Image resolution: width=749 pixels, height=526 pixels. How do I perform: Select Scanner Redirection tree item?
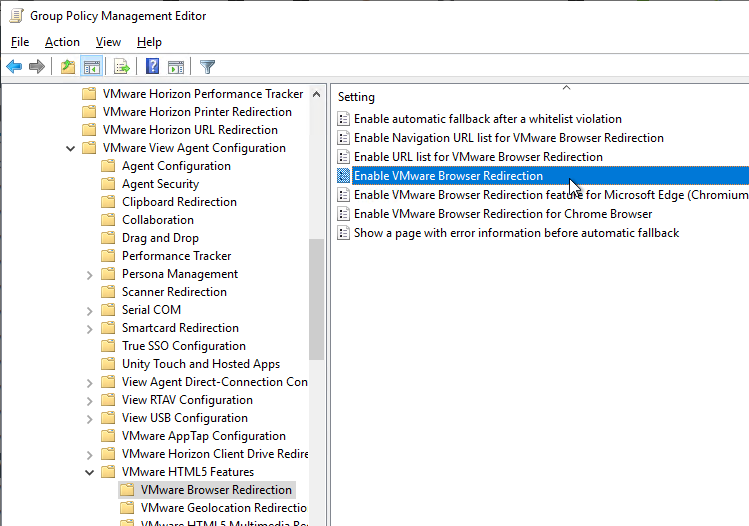(174, 292)
